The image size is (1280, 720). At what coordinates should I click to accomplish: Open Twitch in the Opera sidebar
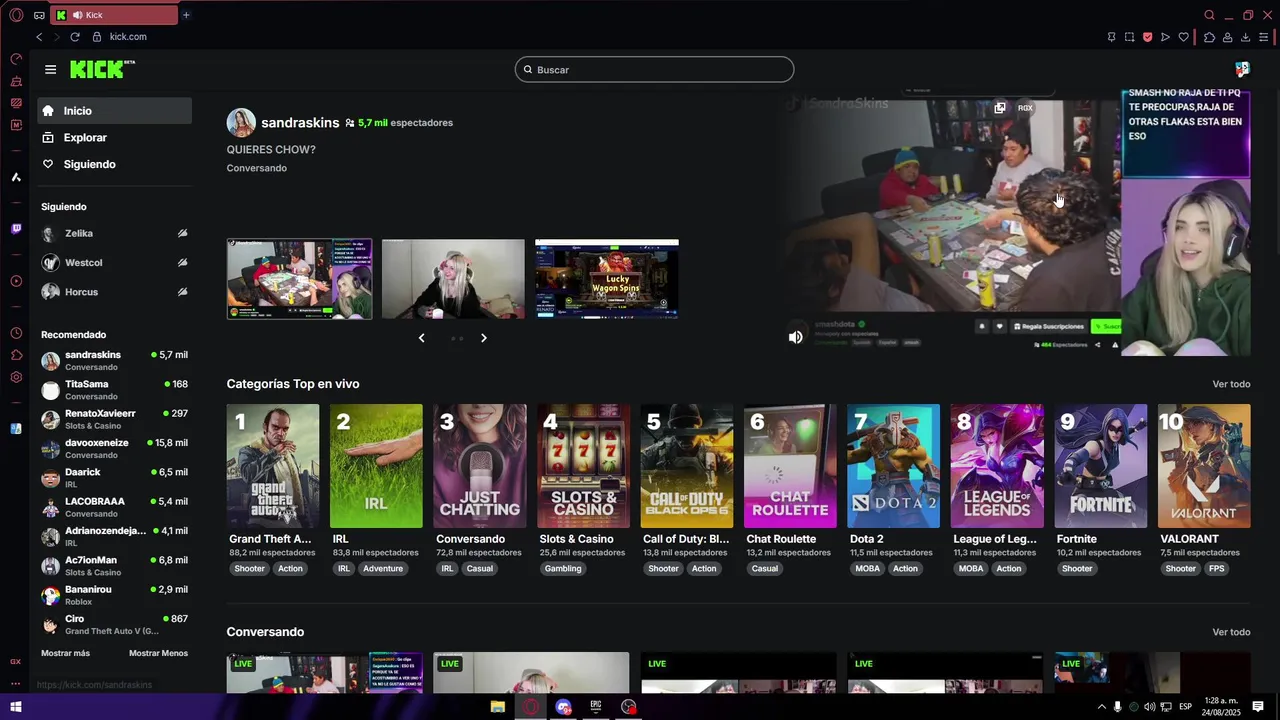tap(16, 229)
